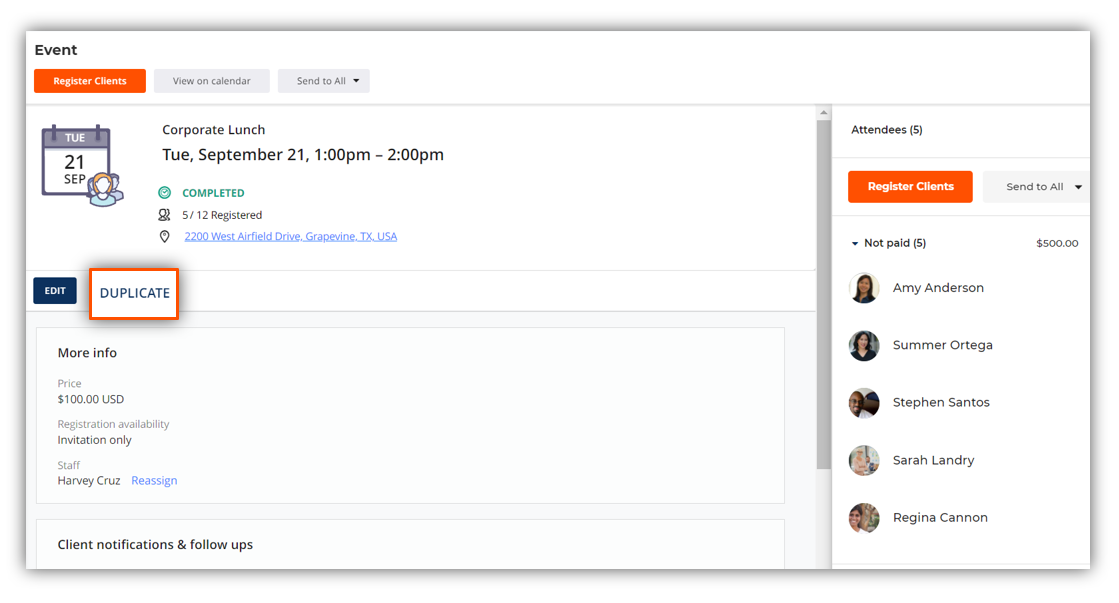Open Amy Anderson's profile avatar
Viewport: 1119px width, 603px height.
click(x=864, y=288)
